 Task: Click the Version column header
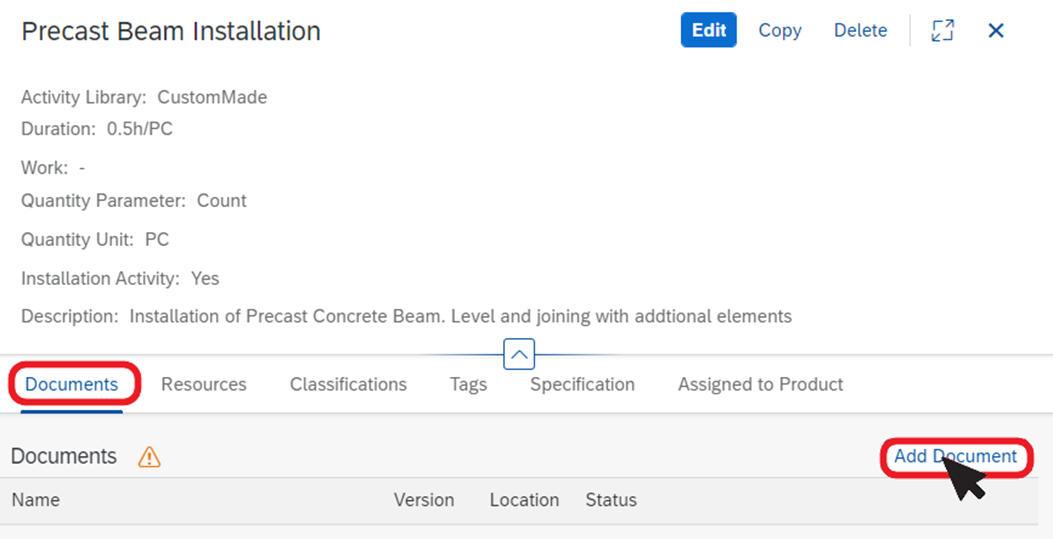click(424, 500)
